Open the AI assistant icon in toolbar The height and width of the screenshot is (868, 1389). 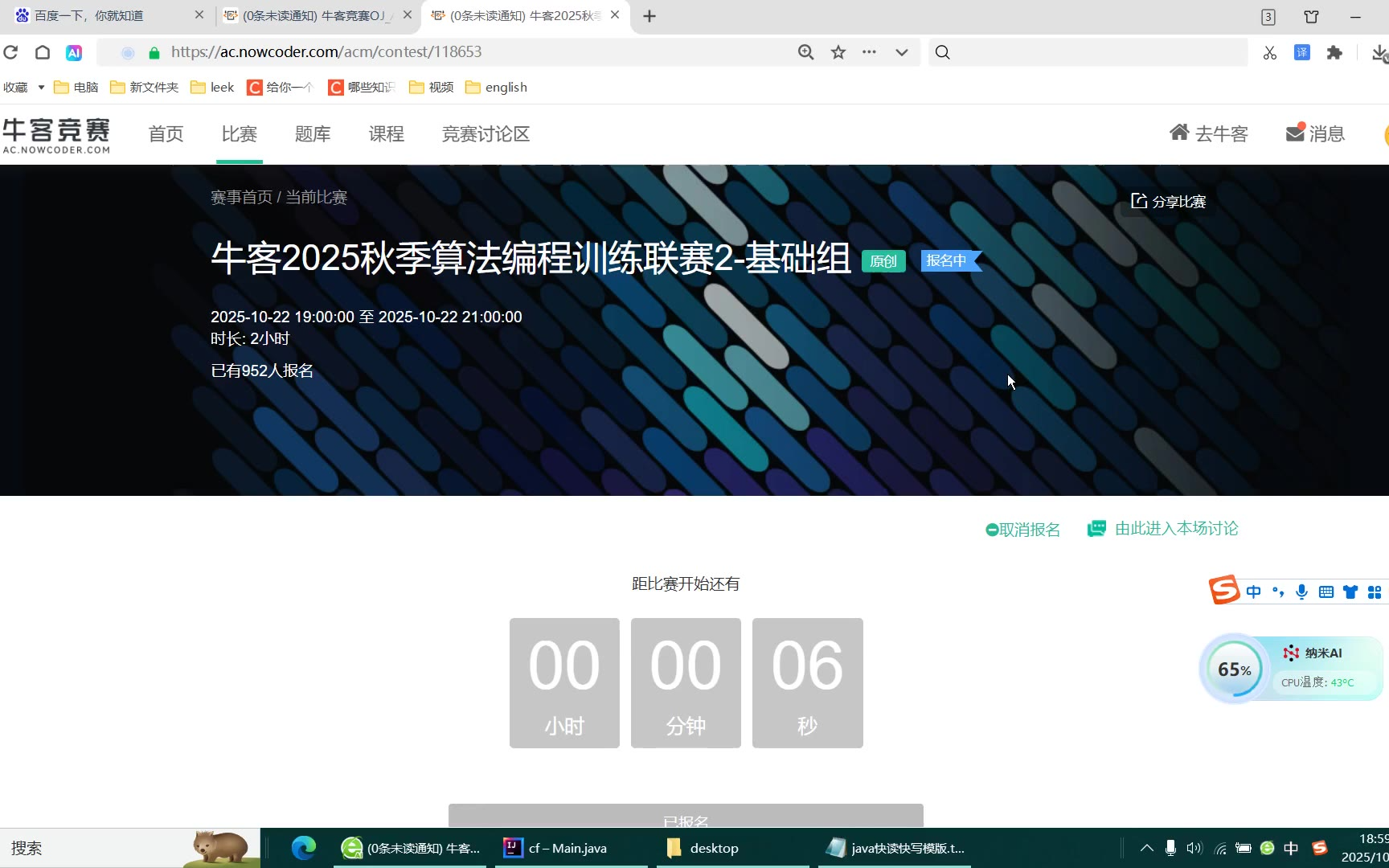[74, 52]
